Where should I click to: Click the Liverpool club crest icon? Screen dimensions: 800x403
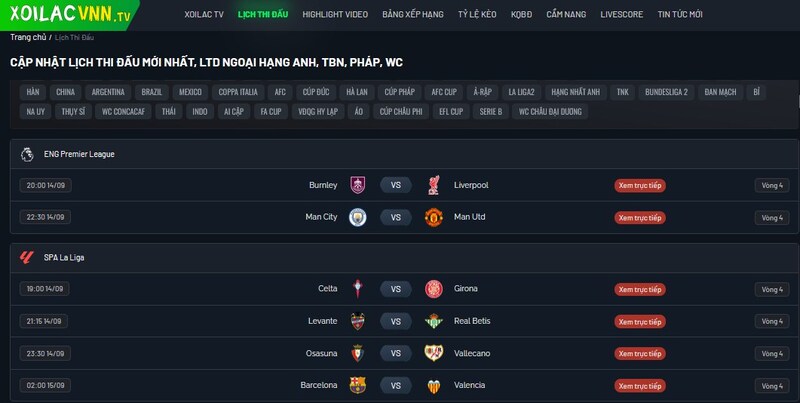[x=433, y=185]
